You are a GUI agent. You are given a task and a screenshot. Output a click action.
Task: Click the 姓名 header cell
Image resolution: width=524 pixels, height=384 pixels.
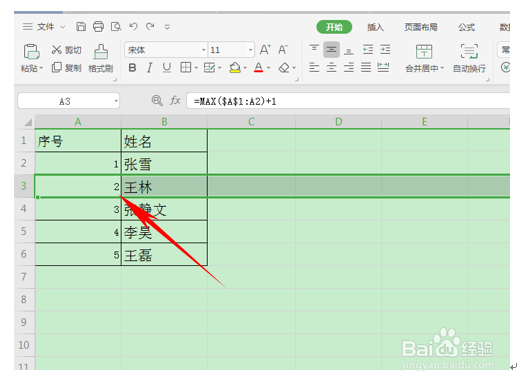tap(164, 141)
